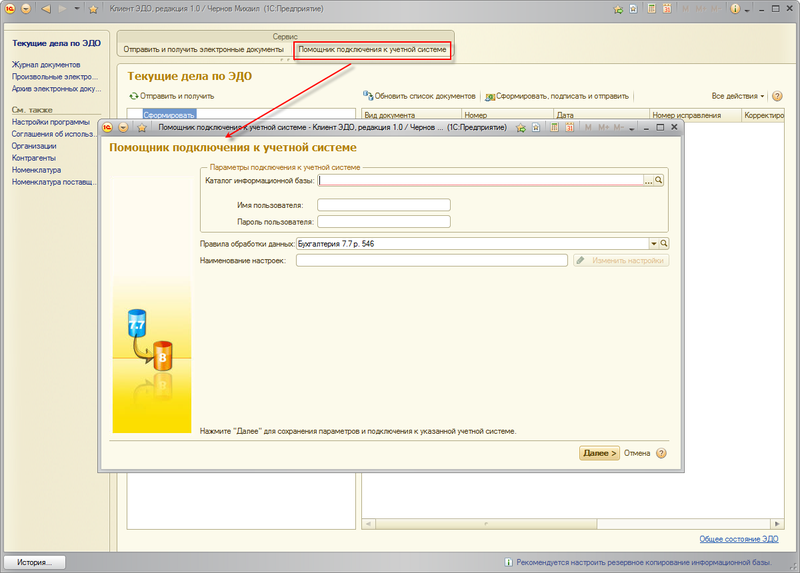Open the 'Общее состояние ЭДО' link
The height and width of the screenshot is (573, 800).
[x=739, y=539]
